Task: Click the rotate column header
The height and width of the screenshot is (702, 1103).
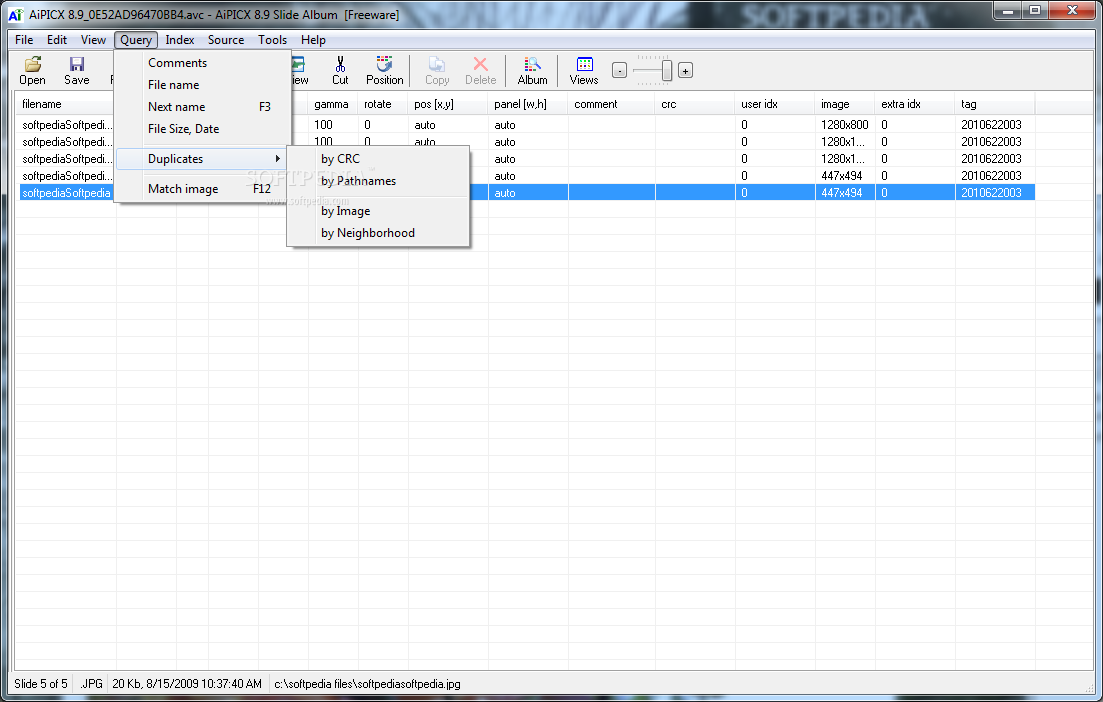Action: 383,104
